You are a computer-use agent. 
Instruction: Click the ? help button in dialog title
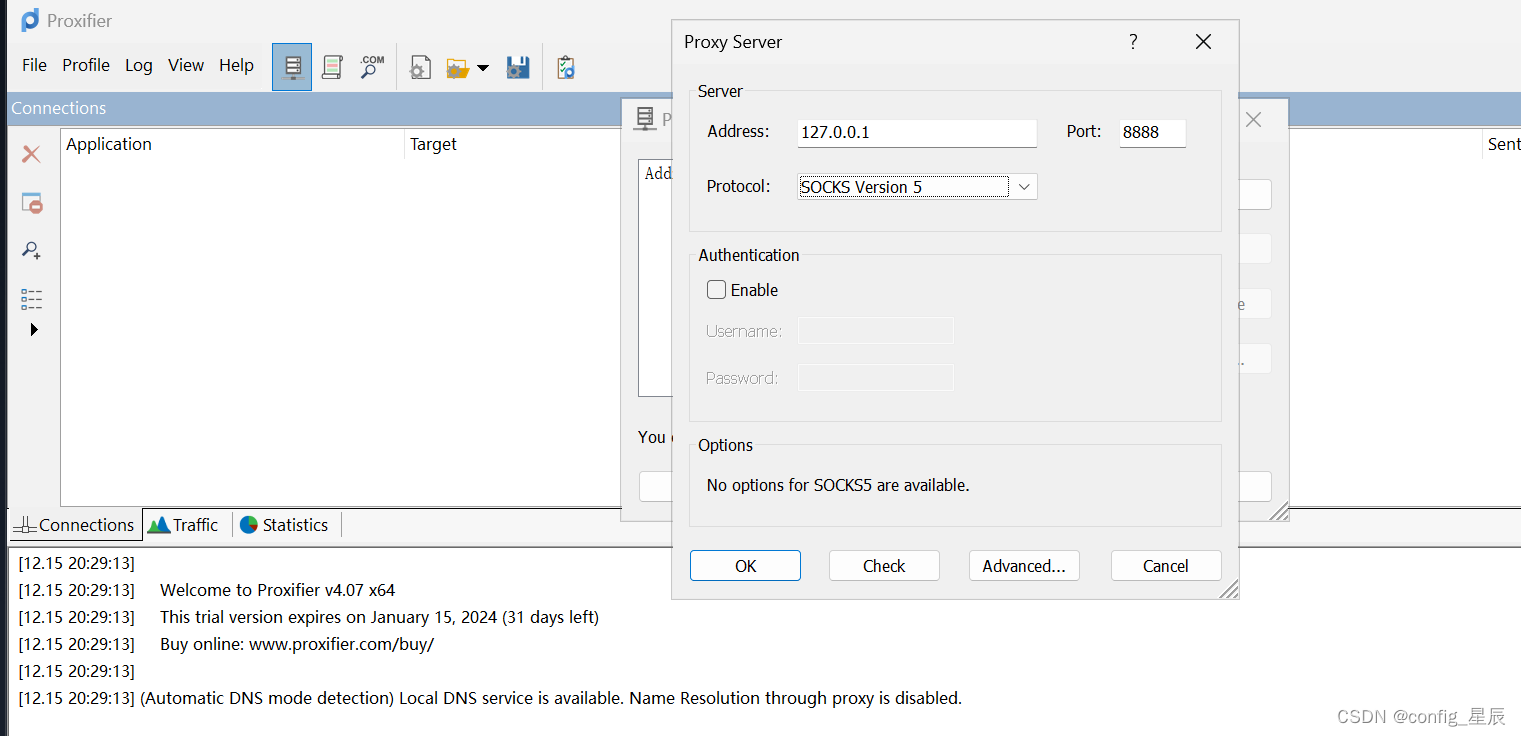(1133, 42)
